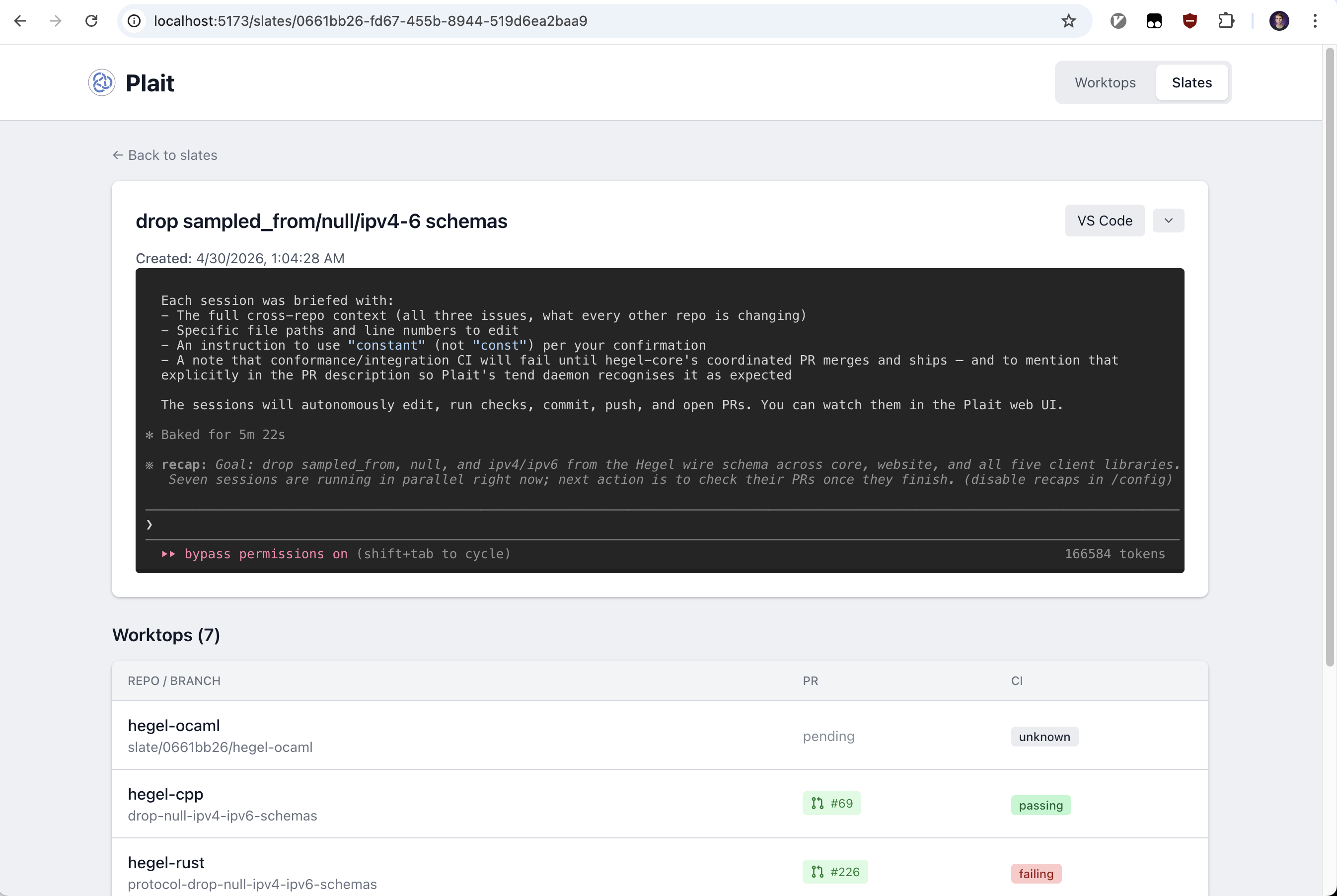Bookmark page with star icon
This screenshot has width=1337, height=896.
pos(1068,21)
